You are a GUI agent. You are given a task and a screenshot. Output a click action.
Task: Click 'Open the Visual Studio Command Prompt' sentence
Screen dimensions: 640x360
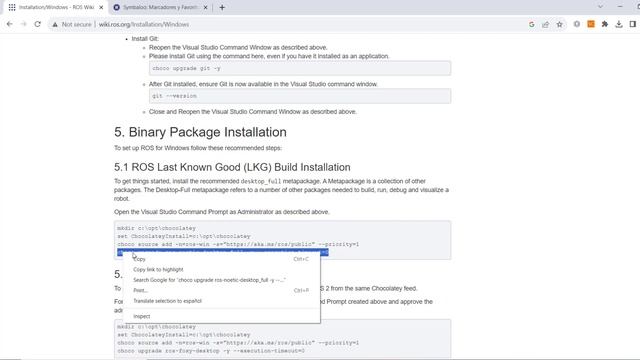pos(222,212)
